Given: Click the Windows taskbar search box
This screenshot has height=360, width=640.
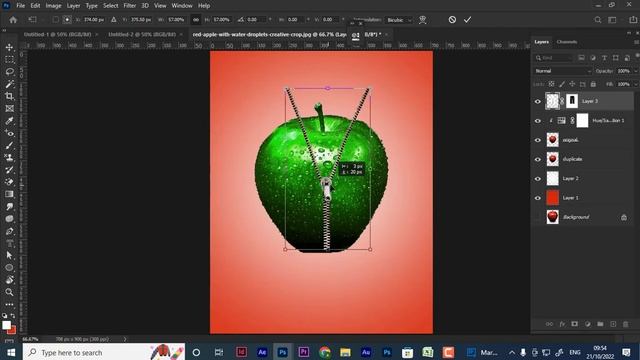Looking at the screenshot, I should [x=104, y=352].
